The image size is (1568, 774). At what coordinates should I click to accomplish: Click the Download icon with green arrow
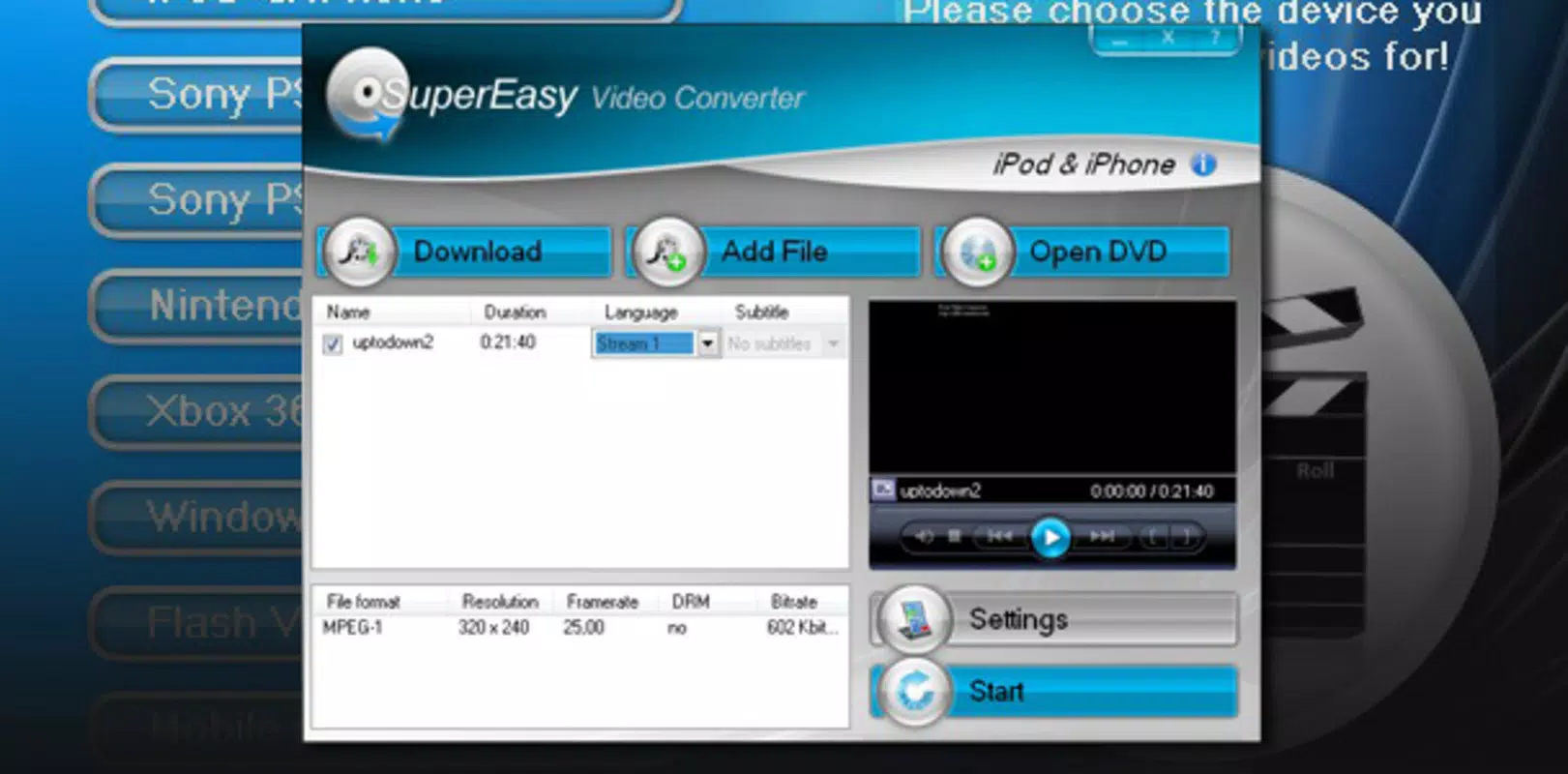pyautogui.click(x=359, y=252)
